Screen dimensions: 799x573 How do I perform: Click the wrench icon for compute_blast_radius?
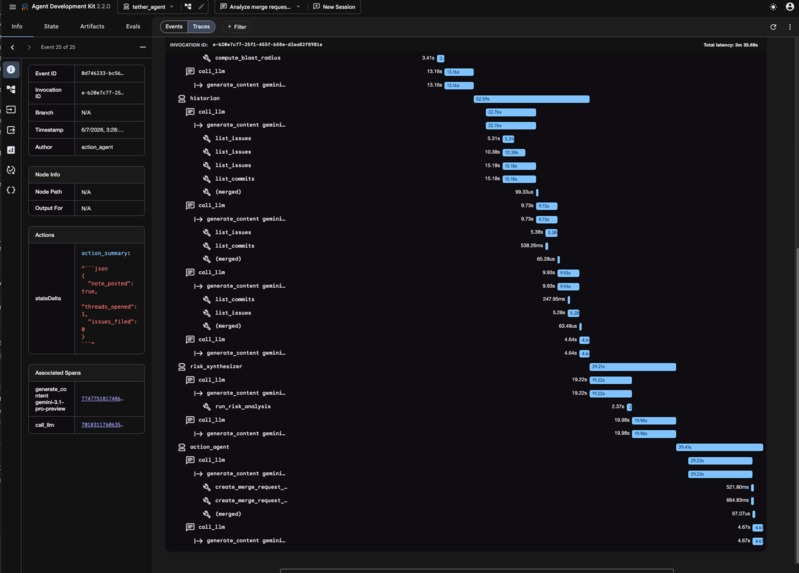[x=206, y=58]
